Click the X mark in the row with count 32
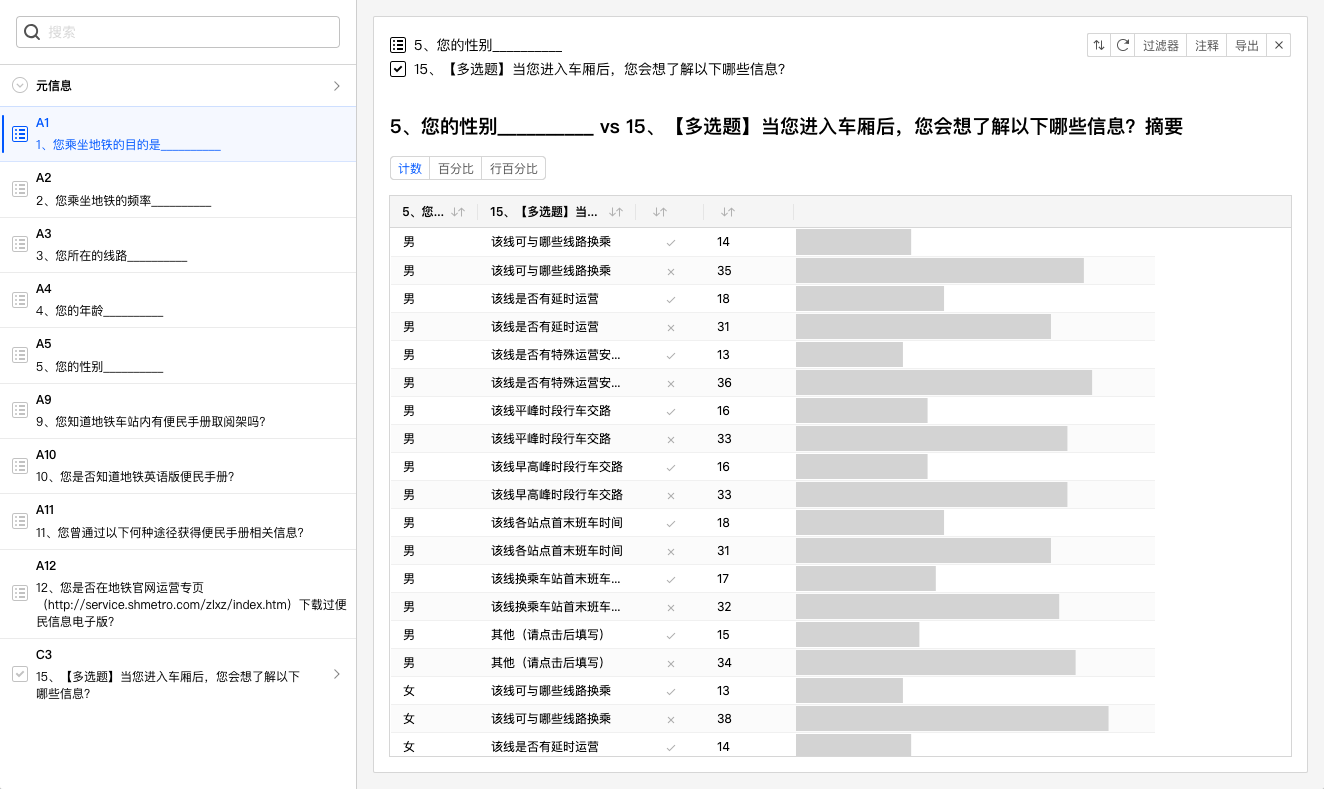Image resolution: width=1324 pixels, height=789 pixels. 671,607
